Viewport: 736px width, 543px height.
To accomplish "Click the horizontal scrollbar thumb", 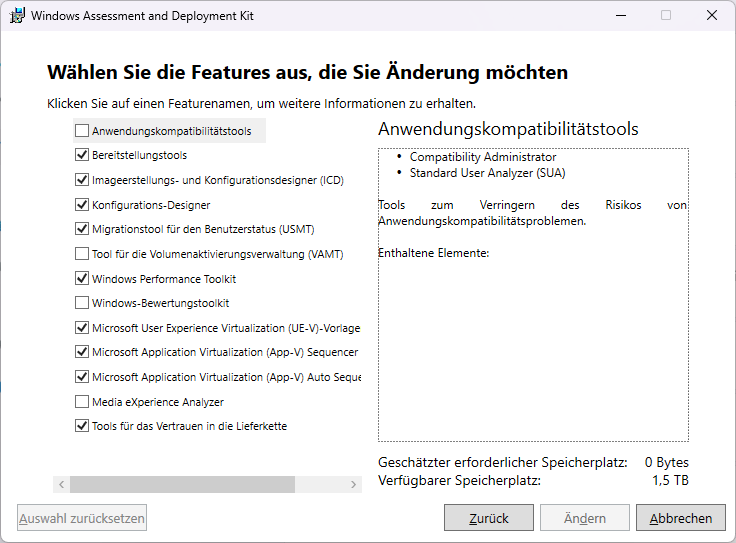I will tap(182, 484).
